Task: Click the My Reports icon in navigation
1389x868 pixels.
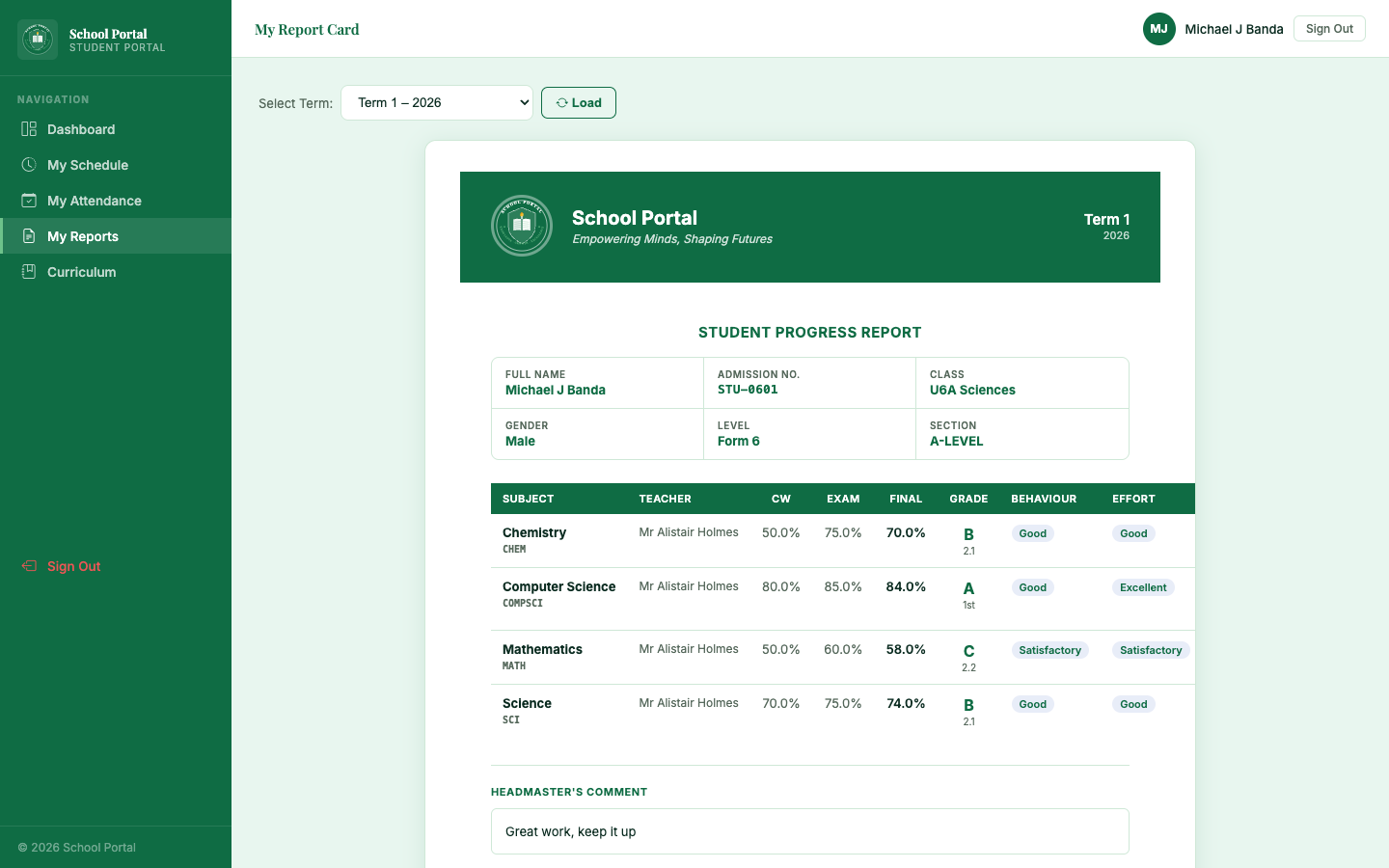Action: pos(30,235)
